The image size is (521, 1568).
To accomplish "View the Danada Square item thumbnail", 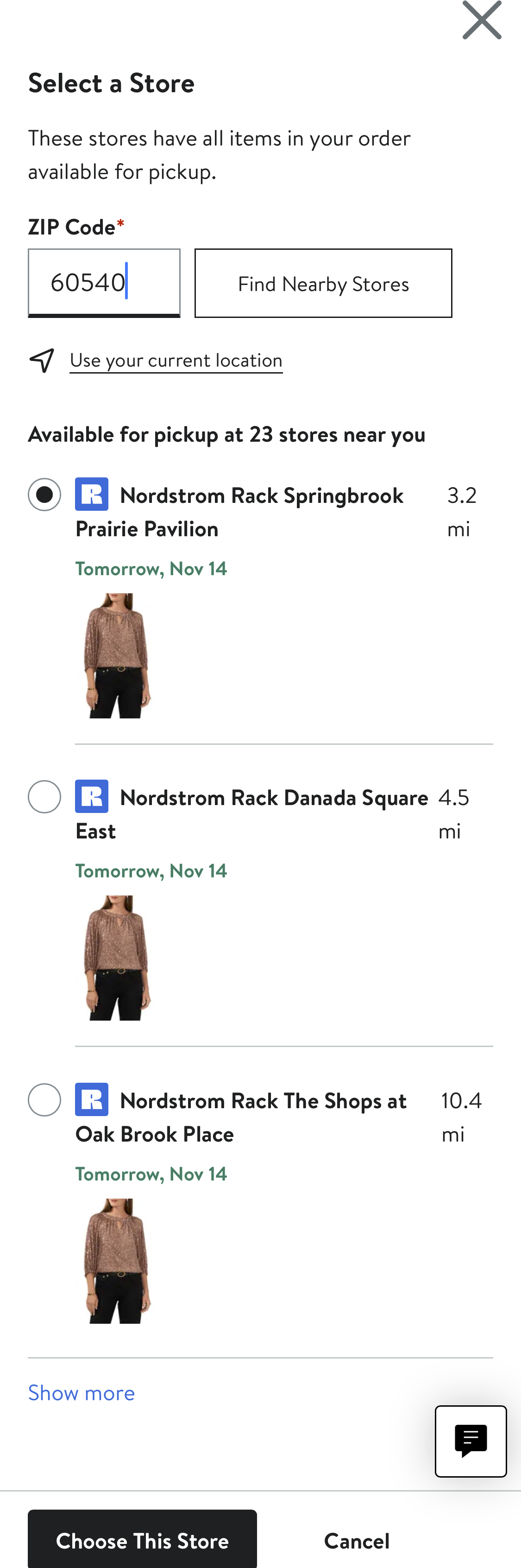I will (117, 958).
